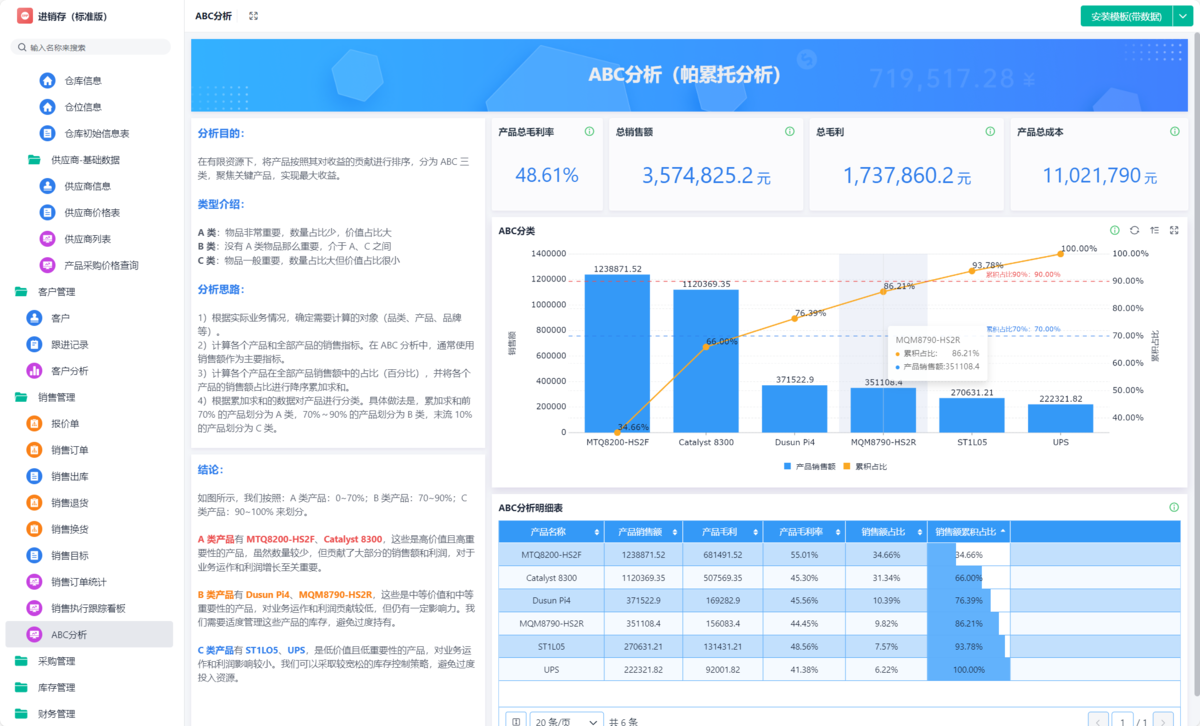Toggle the 产品销售额 legend series in chart
The height and width of the screenshot is (726, 1200).
[810, 466]
